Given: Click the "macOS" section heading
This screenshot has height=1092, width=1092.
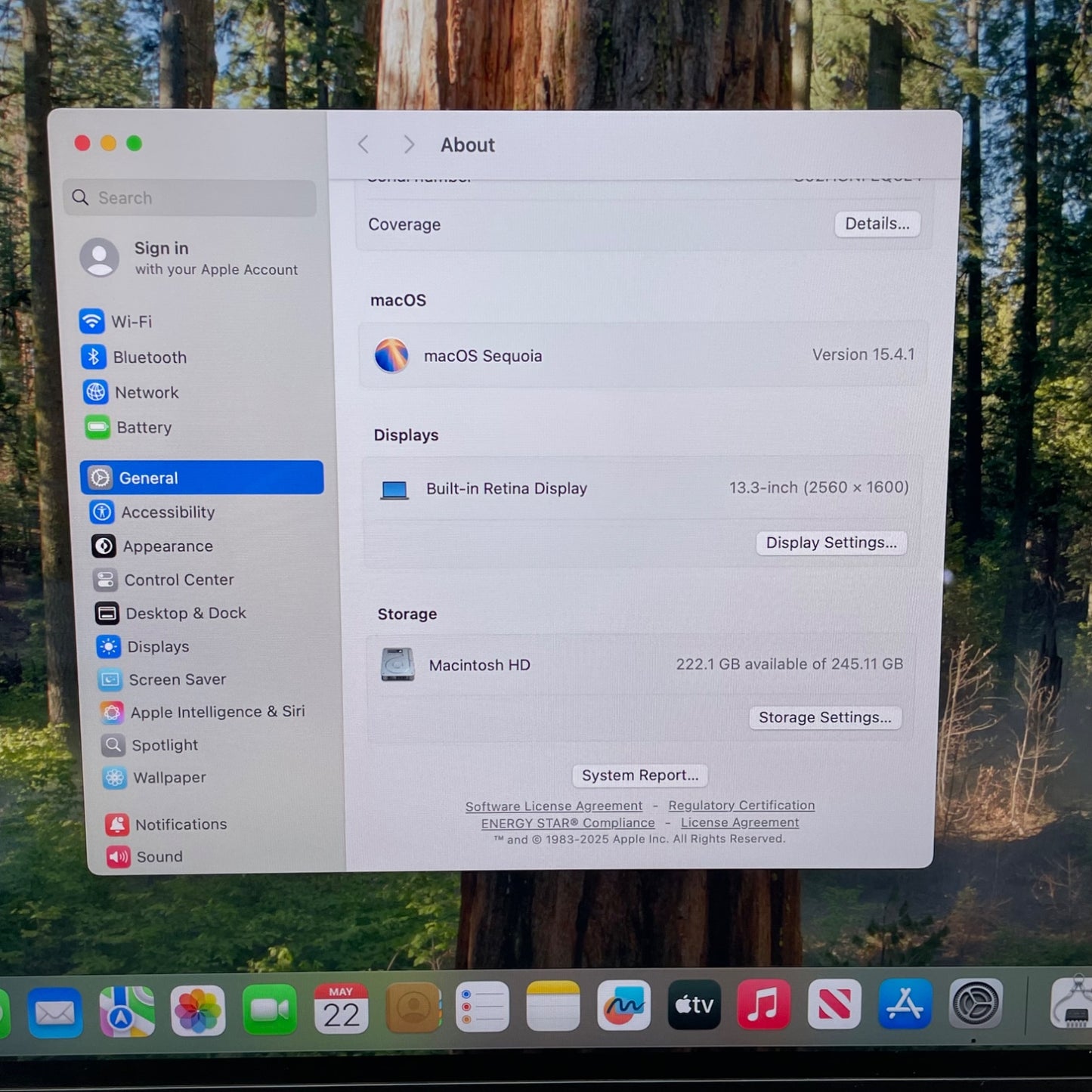Looking at the screenshot, I should click(x=398, y=300).
